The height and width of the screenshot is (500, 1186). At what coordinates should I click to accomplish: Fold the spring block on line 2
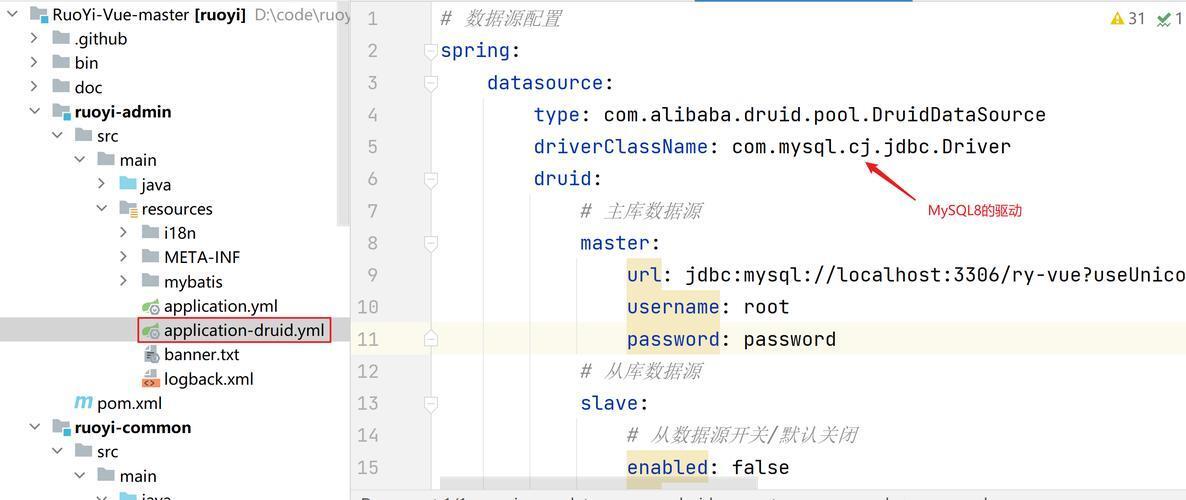coord(430,51)
